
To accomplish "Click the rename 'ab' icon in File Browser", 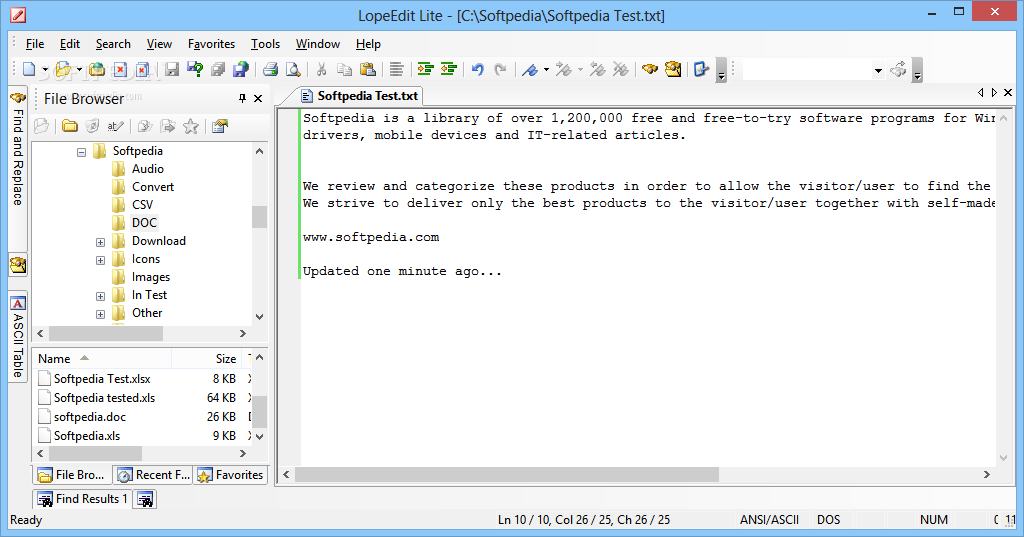I will (x=116, y=126).
